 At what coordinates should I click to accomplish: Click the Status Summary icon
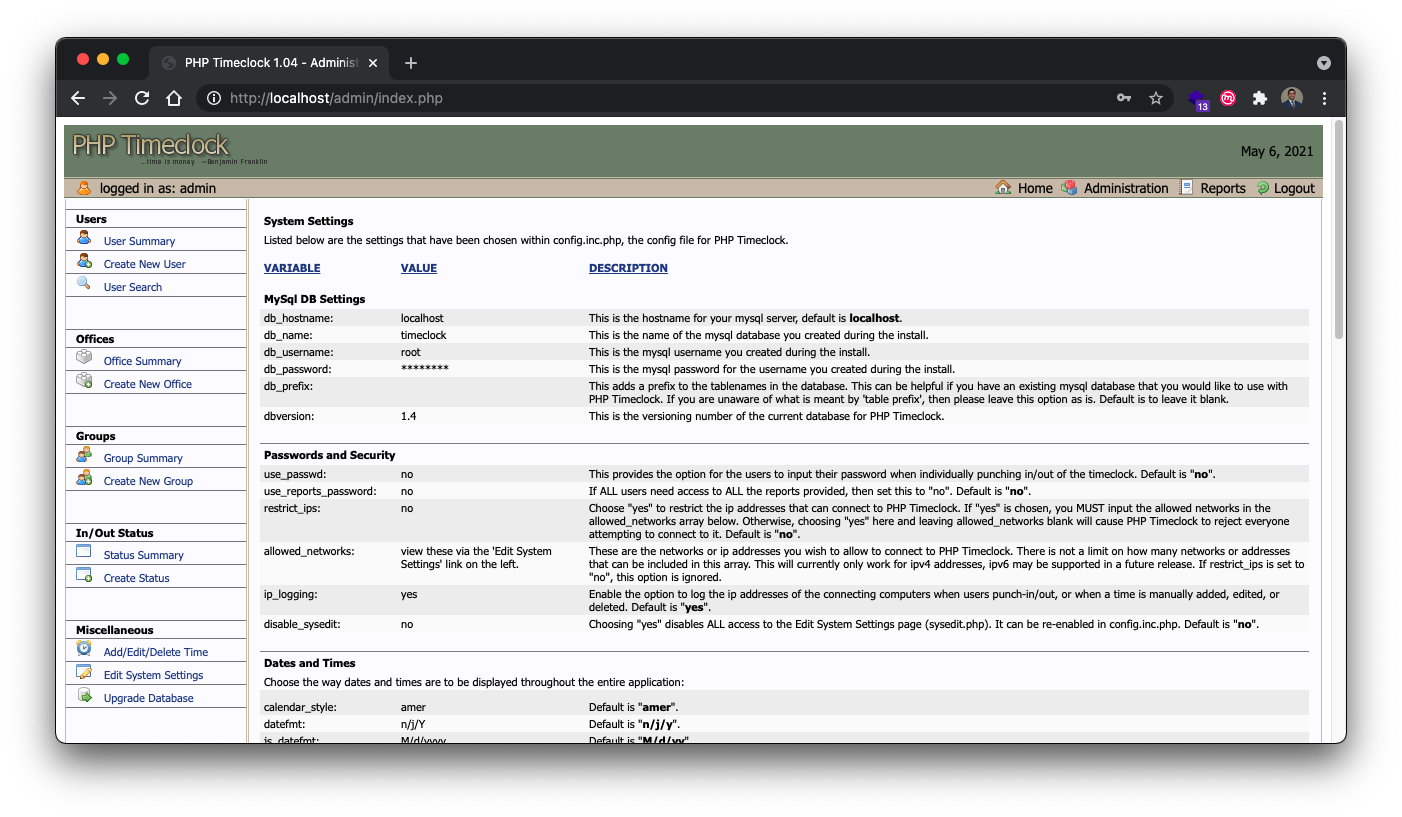[85, 553]
